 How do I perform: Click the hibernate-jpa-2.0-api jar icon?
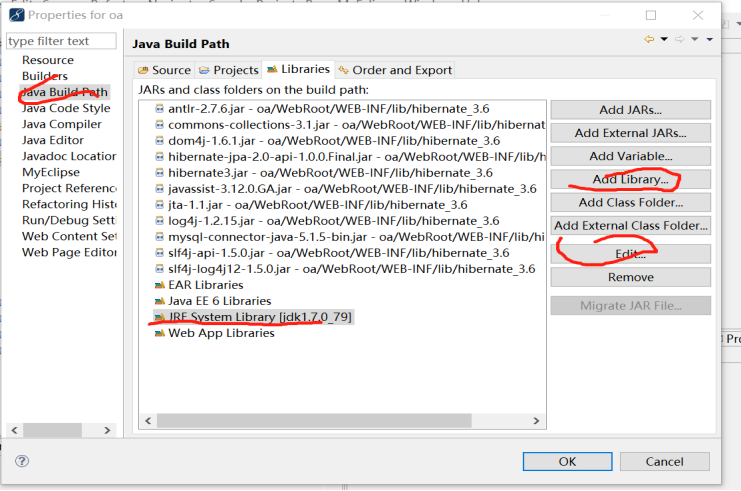tap(160, 157)
